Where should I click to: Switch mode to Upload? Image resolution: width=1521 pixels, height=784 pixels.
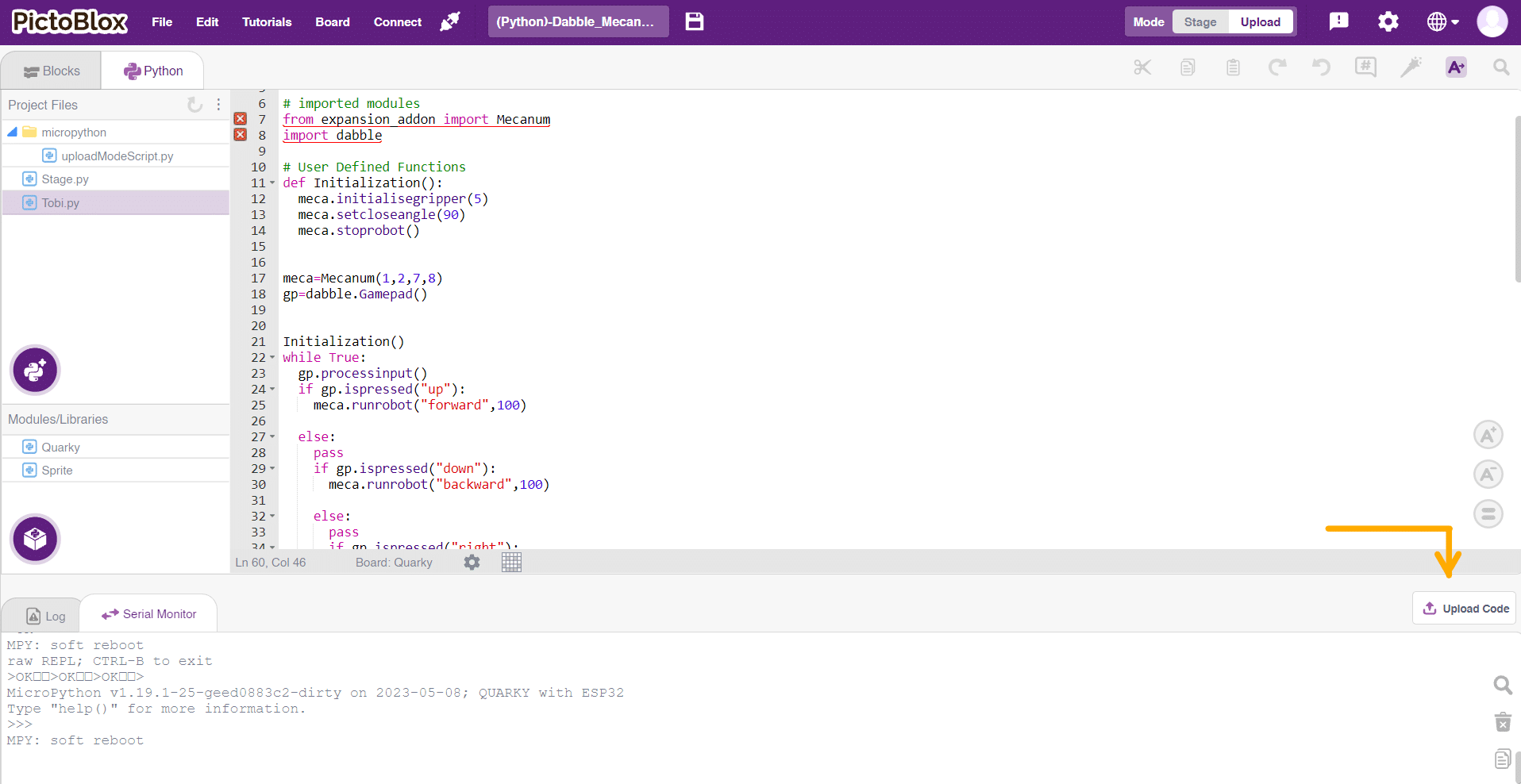(x=1260, y=21)
